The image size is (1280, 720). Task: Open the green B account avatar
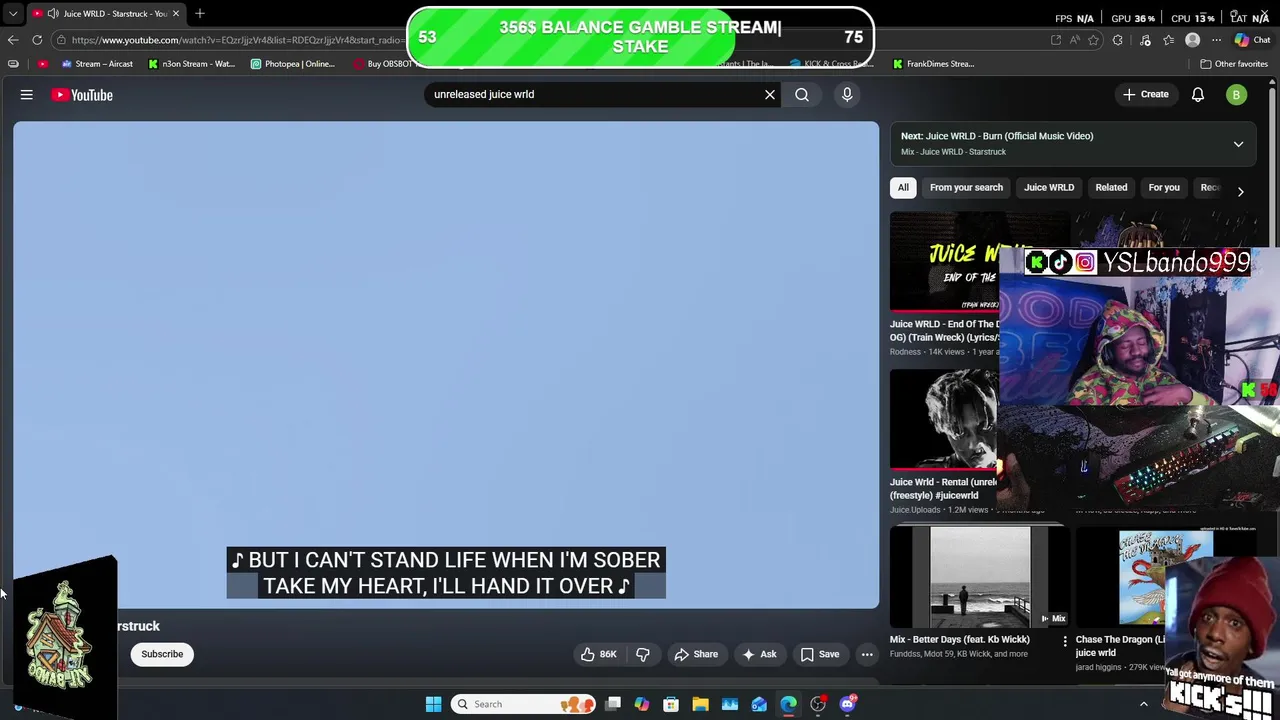[1236, 95]
